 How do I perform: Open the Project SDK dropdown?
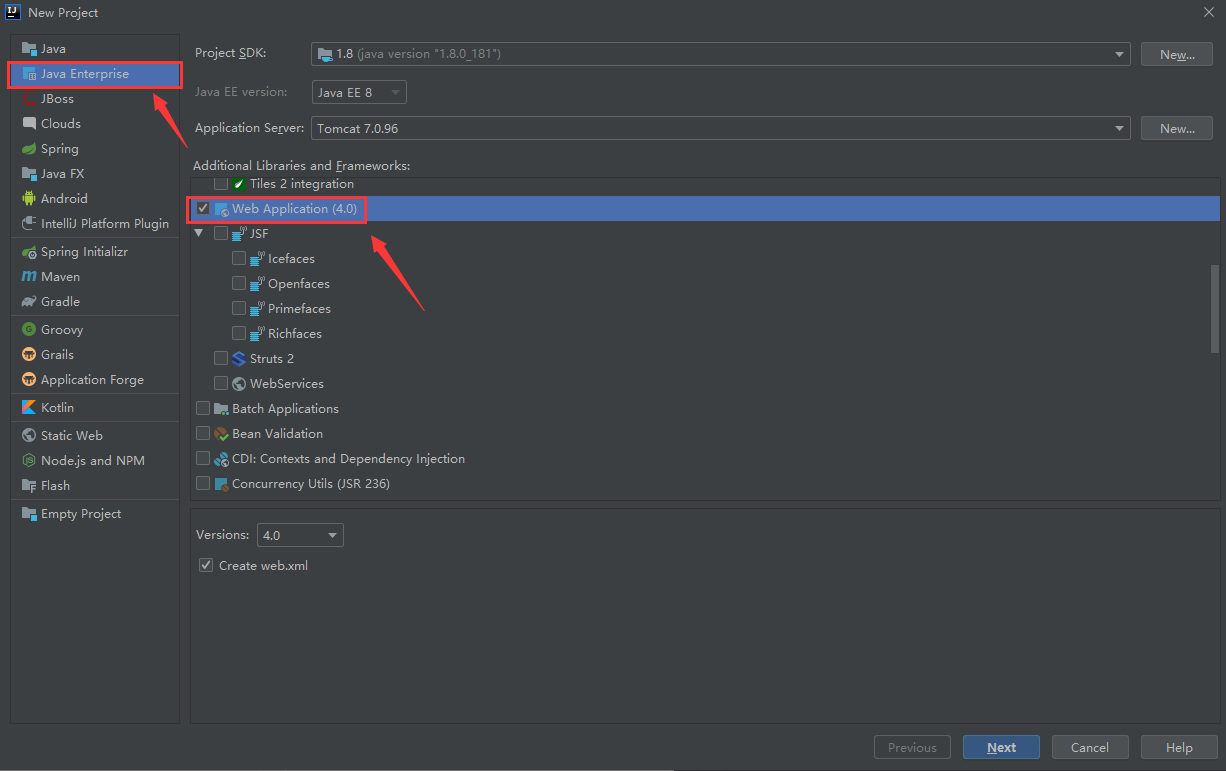point(721,54)
